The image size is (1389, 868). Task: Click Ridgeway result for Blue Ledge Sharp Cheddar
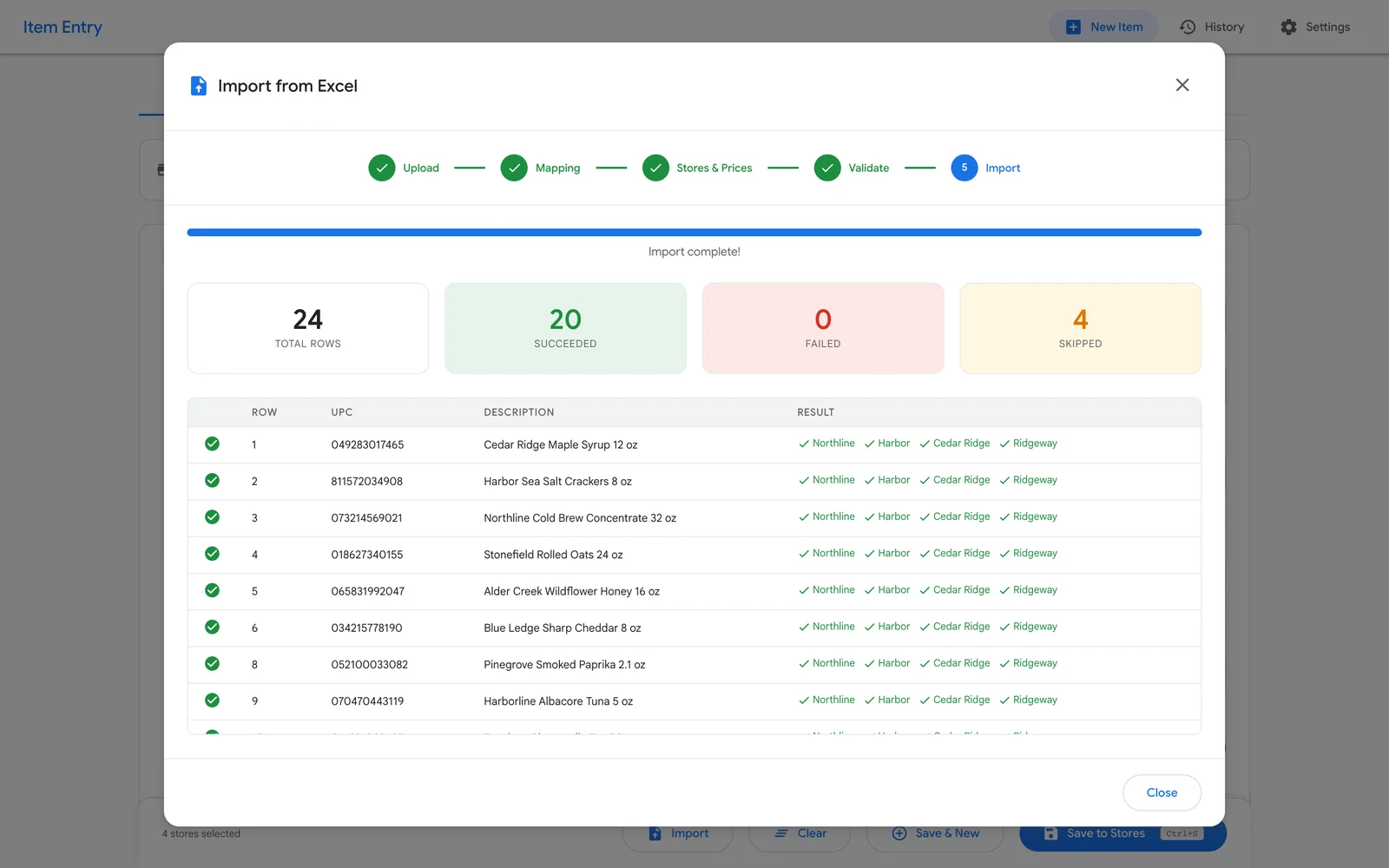pos(1029,627)
